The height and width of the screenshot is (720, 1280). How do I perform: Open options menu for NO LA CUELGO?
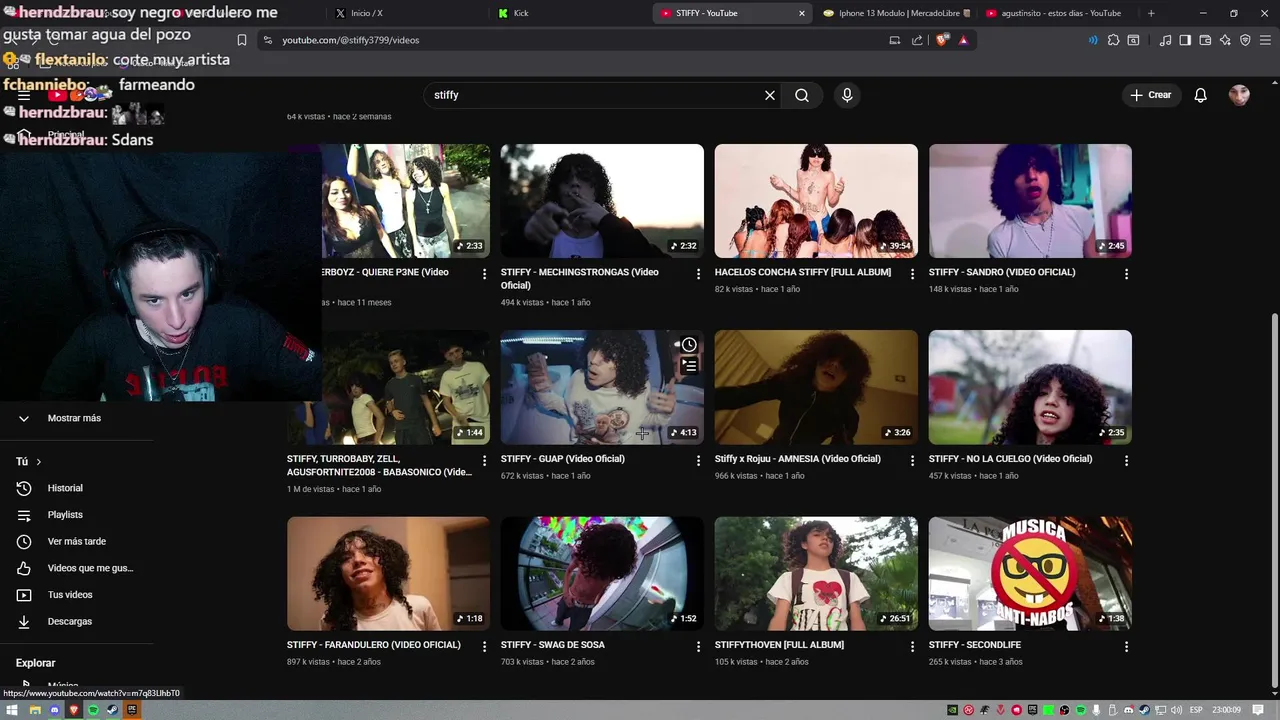(1126, 461)
